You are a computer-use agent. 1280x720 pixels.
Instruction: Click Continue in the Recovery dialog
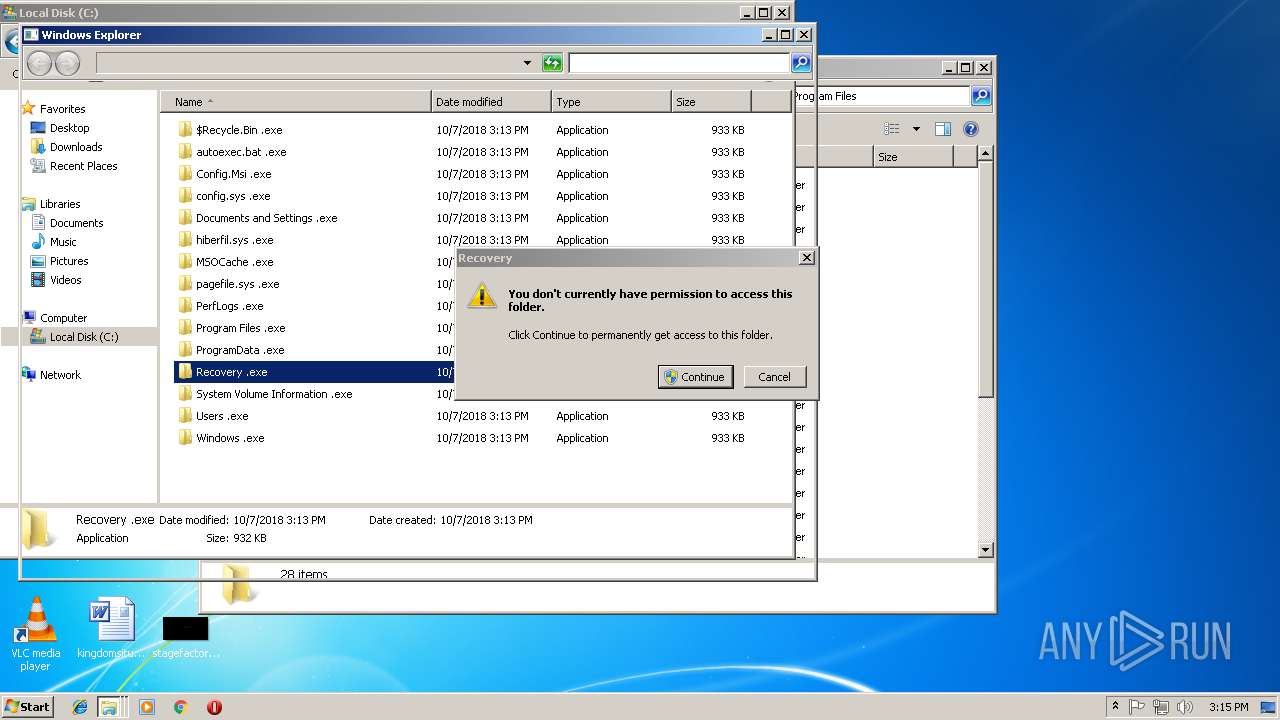click(x=695, y=377)
